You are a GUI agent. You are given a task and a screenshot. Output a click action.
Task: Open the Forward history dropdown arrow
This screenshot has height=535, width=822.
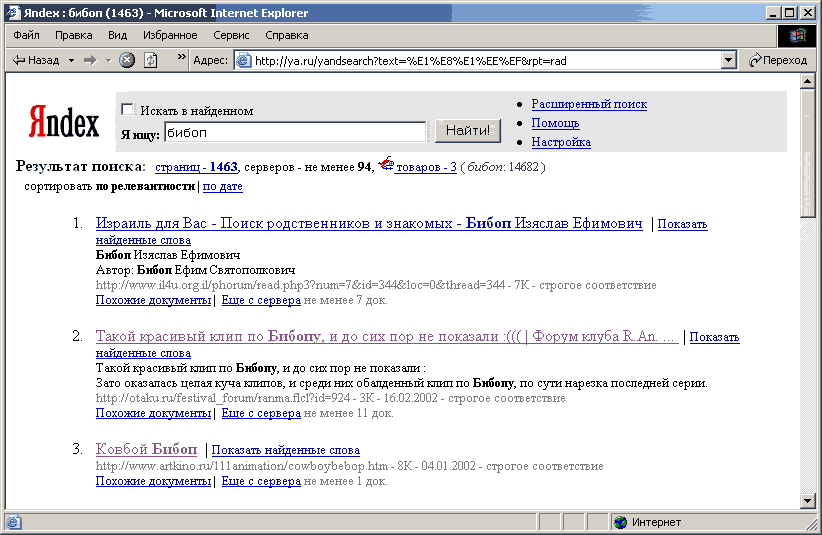[109, 61]
